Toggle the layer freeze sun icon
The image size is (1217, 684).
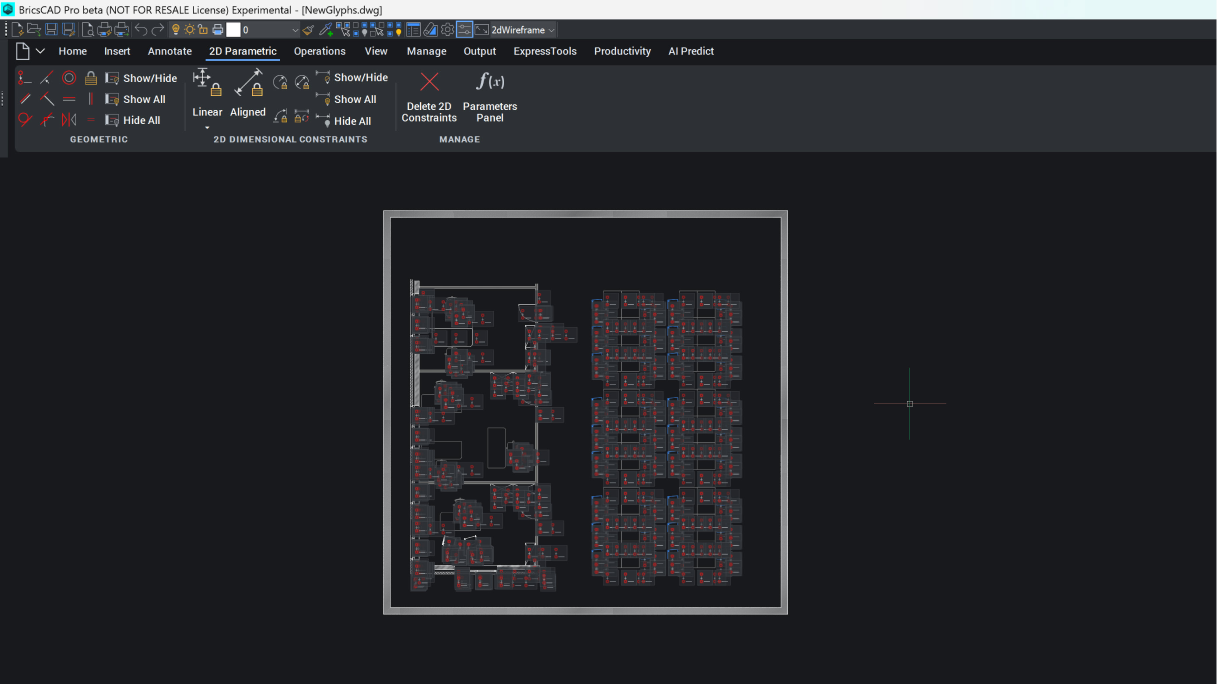[x=189, y=30]
